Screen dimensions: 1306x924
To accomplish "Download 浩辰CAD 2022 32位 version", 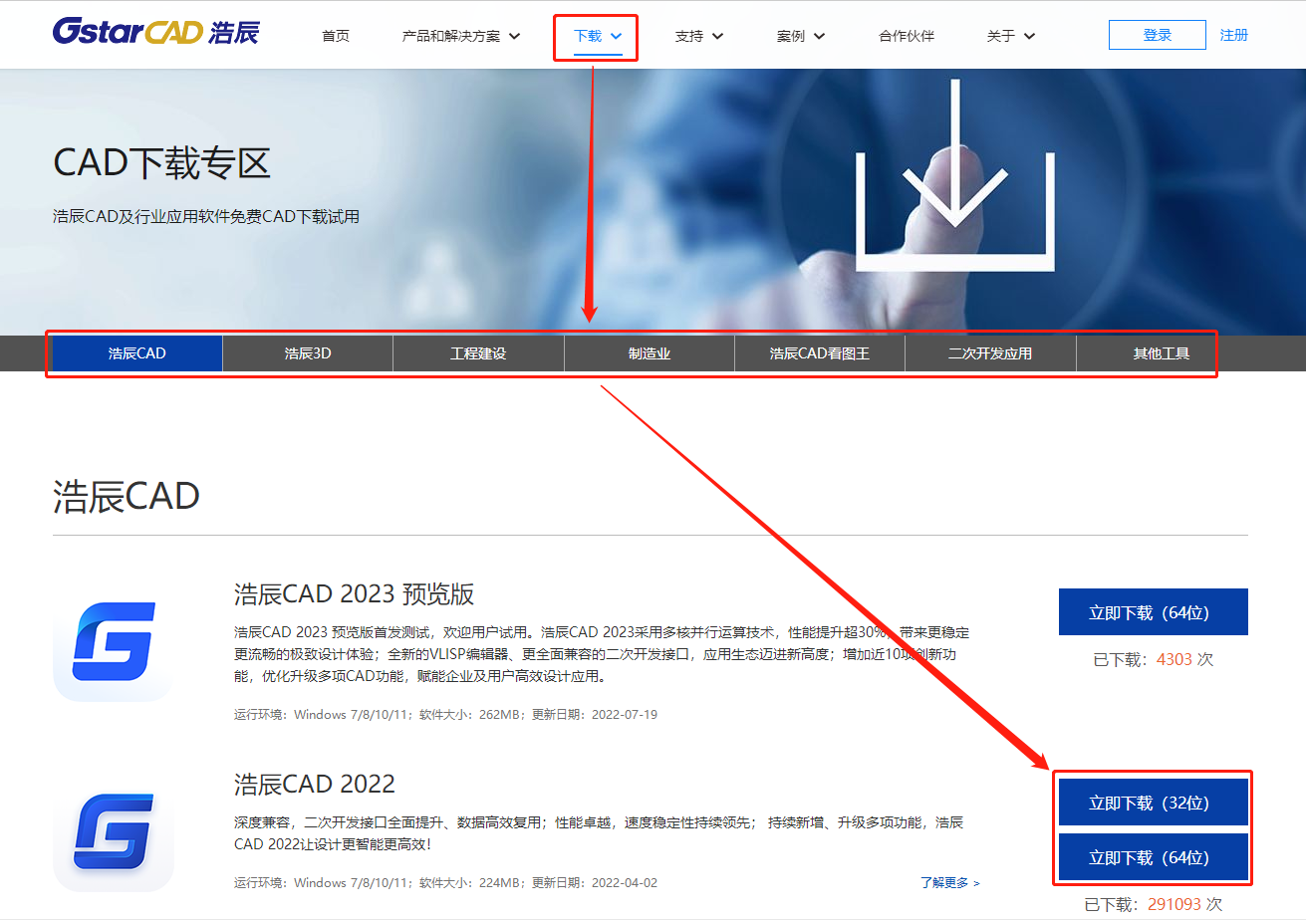I will coord(1154,803).
